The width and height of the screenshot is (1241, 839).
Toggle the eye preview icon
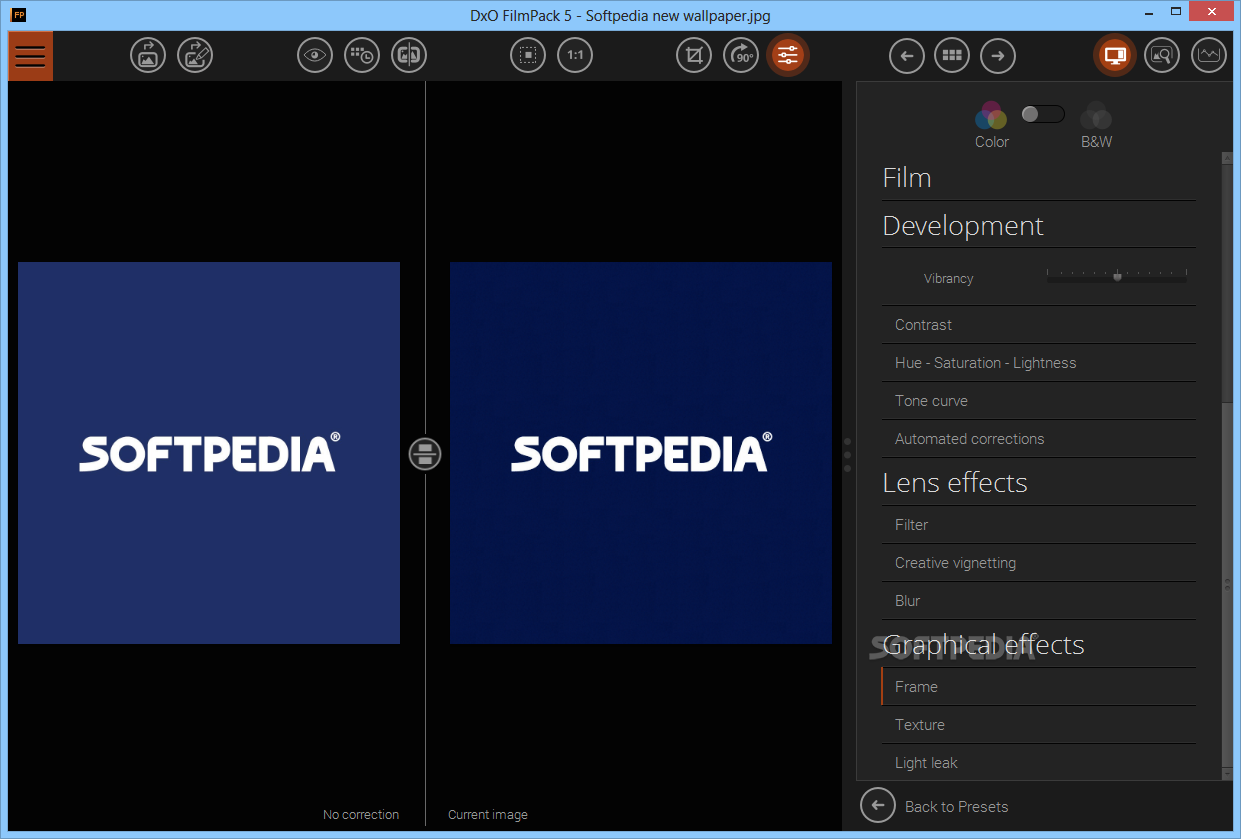tap(315, 55)
